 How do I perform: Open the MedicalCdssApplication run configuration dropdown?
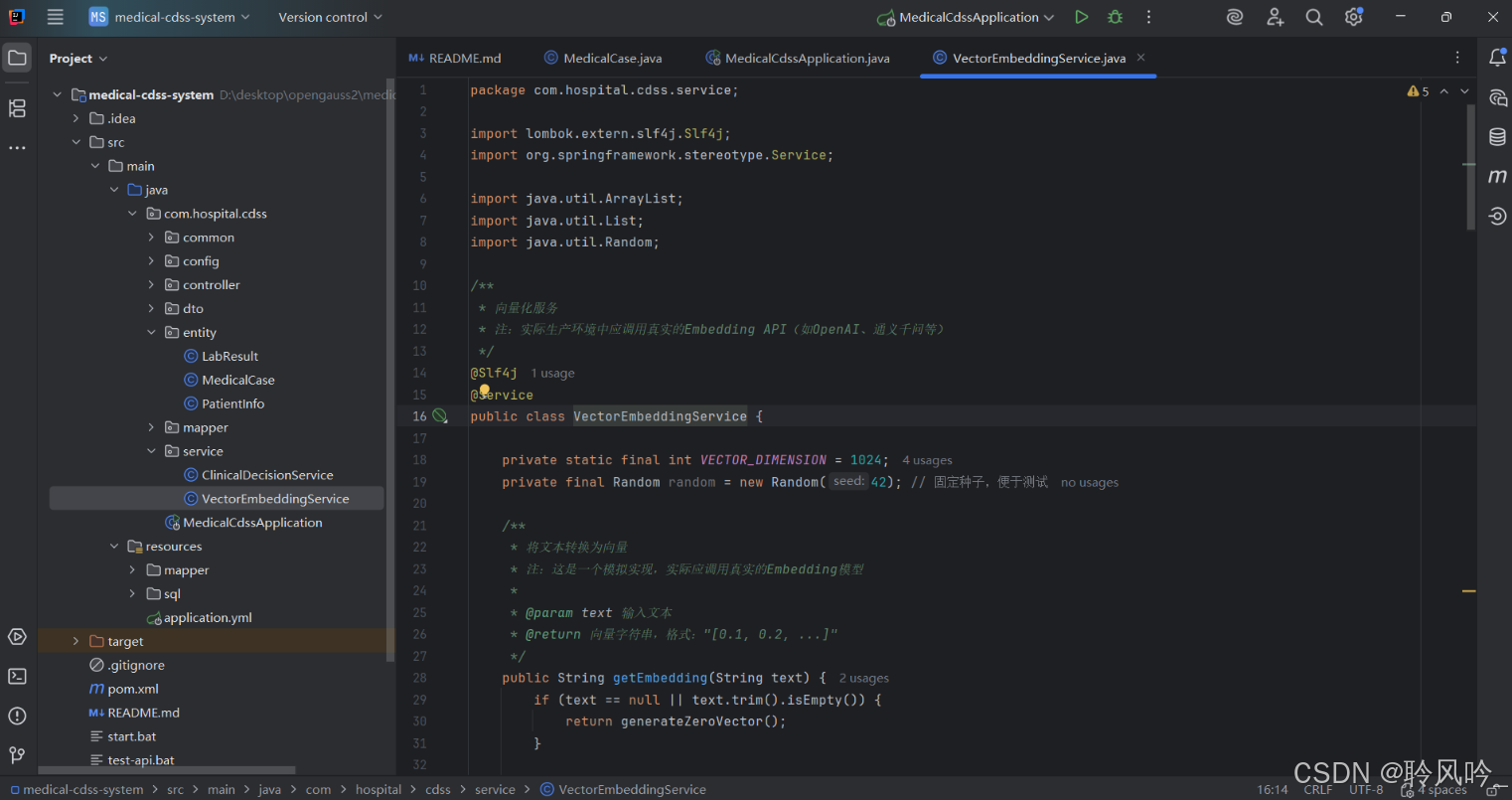[x=966, y=17]
